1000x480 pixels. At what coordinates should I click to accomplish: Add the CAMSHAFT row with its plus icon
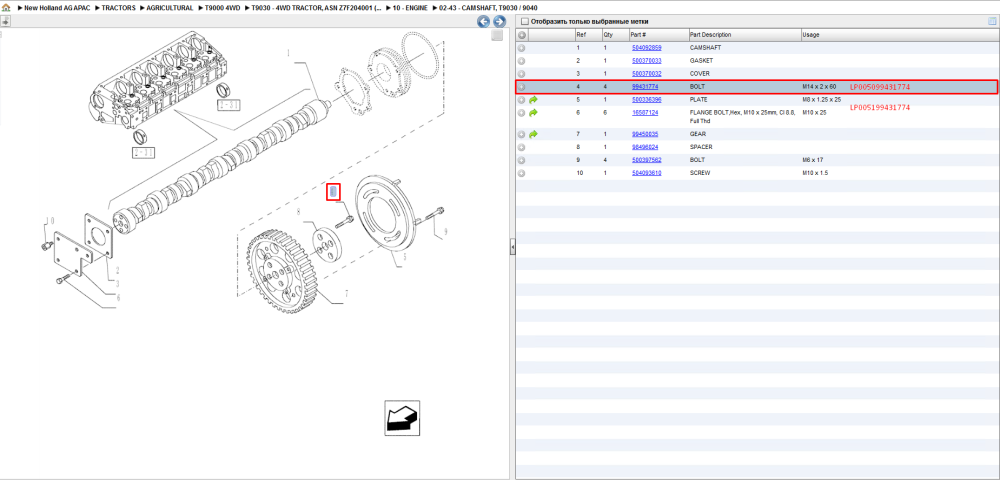point(521,48)
